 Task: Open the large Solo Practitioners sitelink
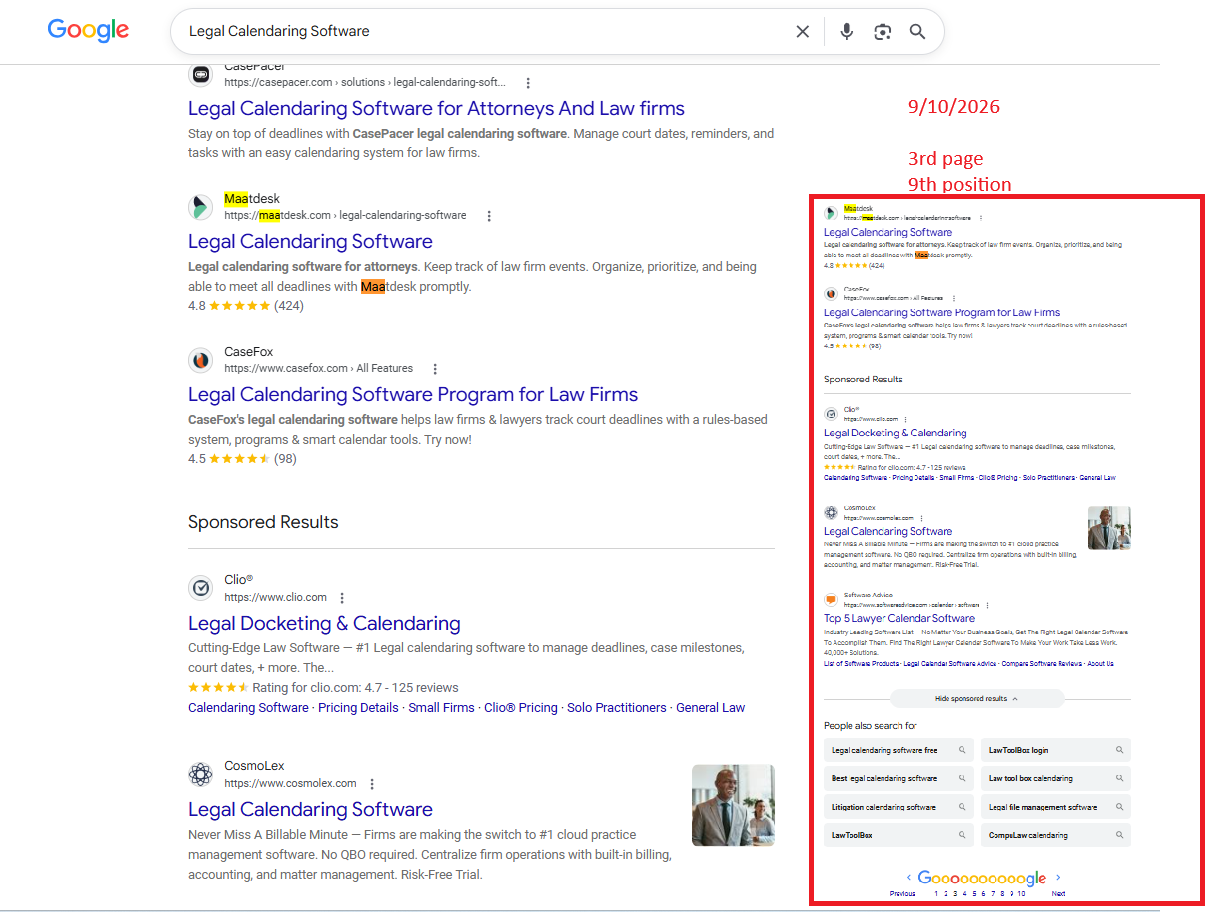click(x=617, y=707)
